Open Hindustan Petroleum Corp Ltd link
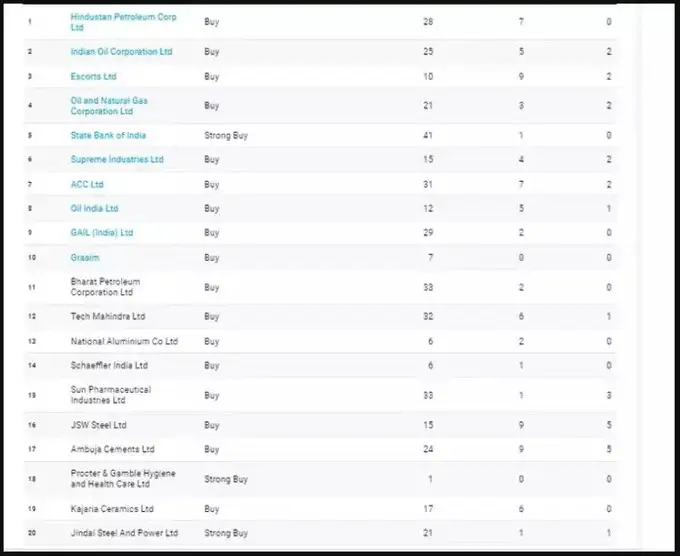Image resolution: width=680 pixels, height=556 pixels. [123, 17]
